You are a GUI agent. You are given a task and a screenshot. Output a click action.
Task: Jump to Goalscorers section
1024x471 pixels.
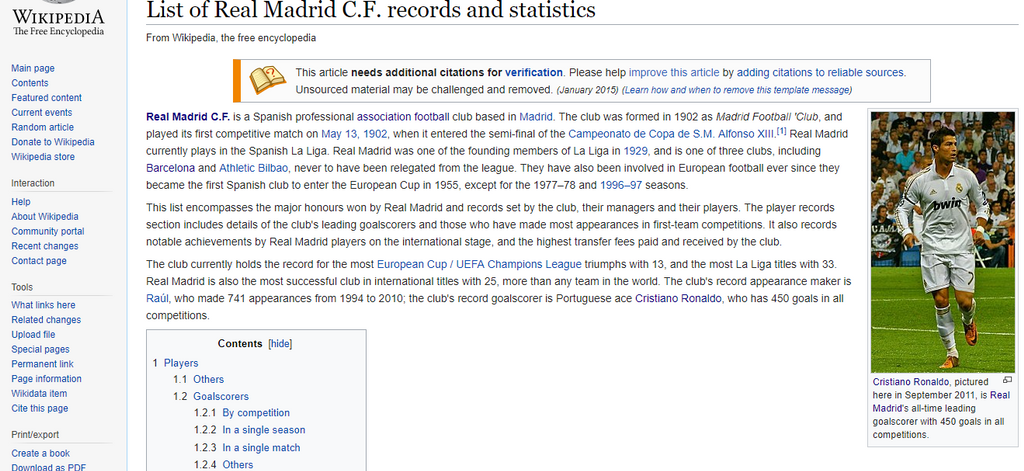(221, 397)
